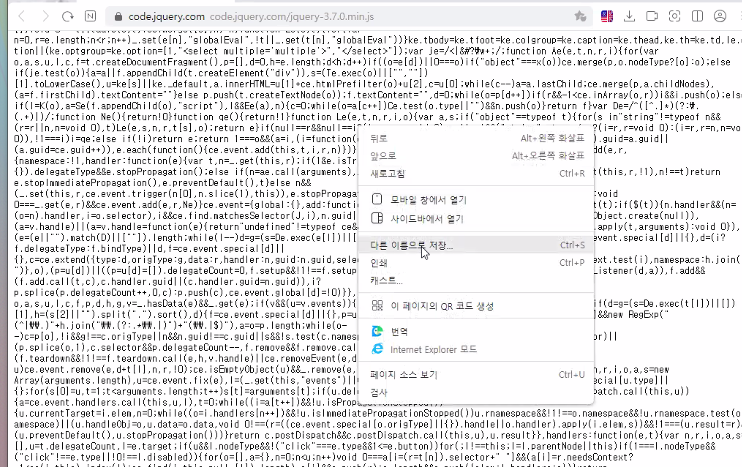View site info via the lock icon
742x467 pixels.
tap(118, 17)
